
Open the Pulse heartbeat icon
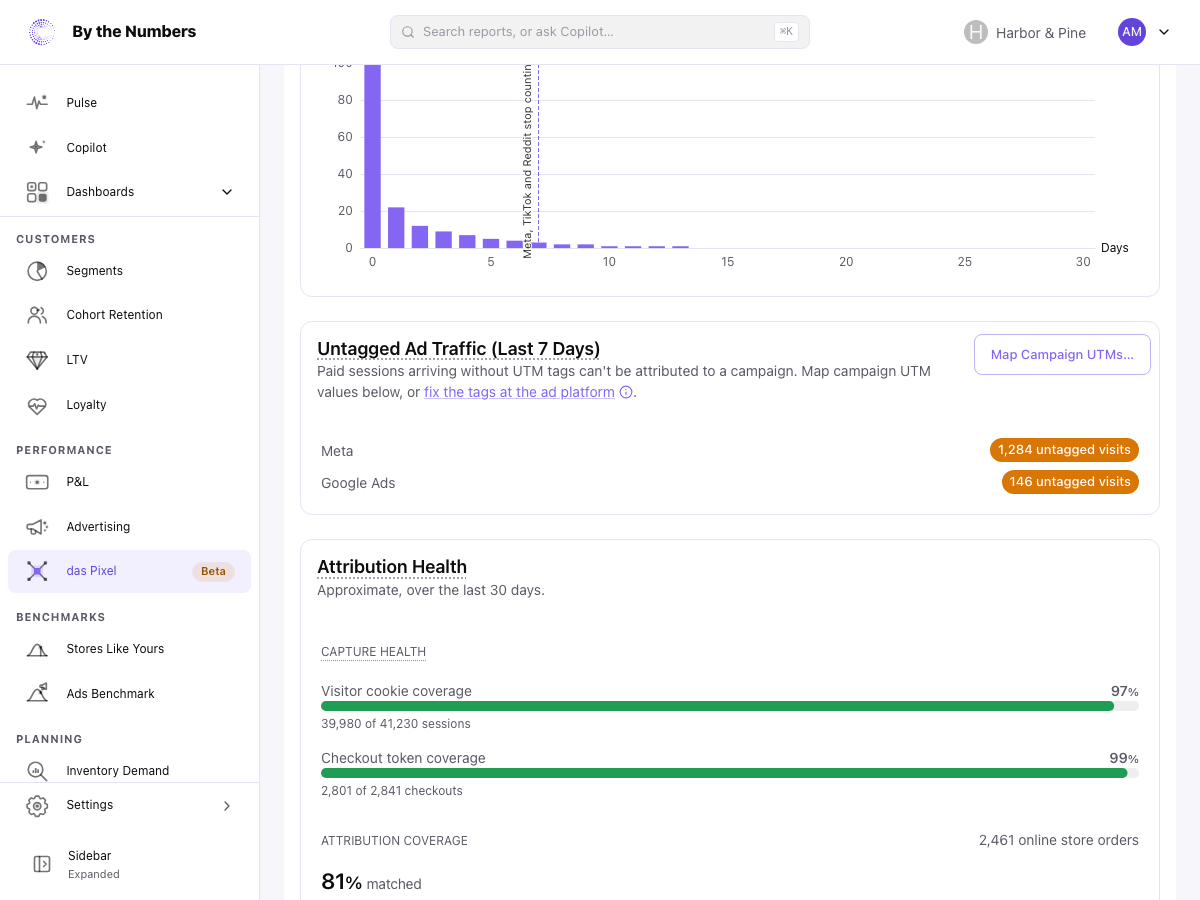point(37,103)
